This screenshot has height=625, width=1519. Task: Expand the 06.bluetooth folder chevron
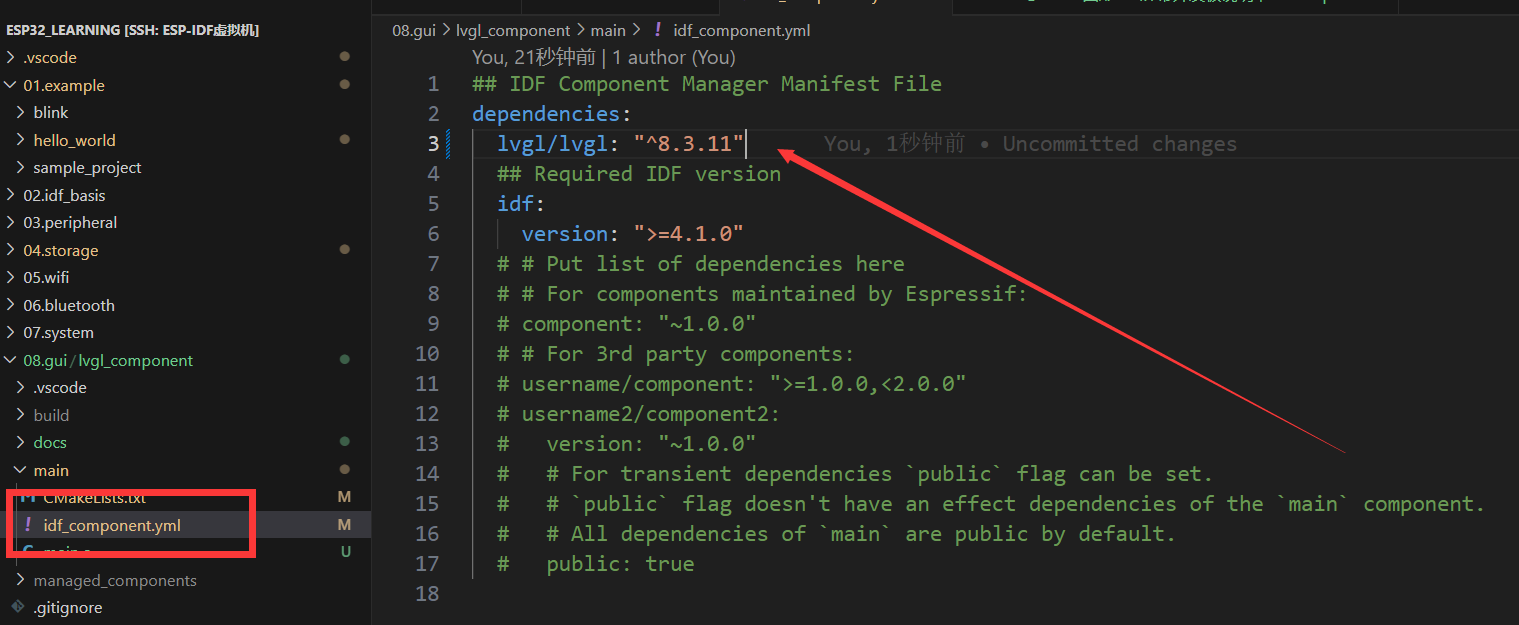(11, 305)
